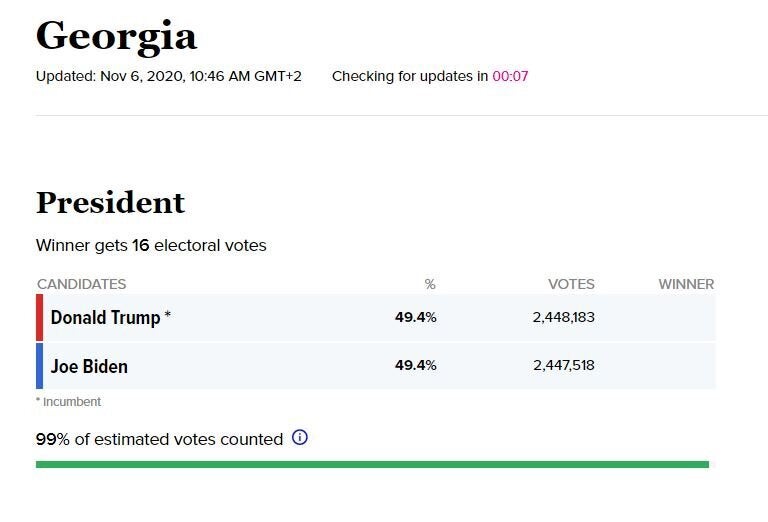Click the info icon beside estimated votes counted
The width and height of the screenshot is (768, 522).
coord(300,437)
